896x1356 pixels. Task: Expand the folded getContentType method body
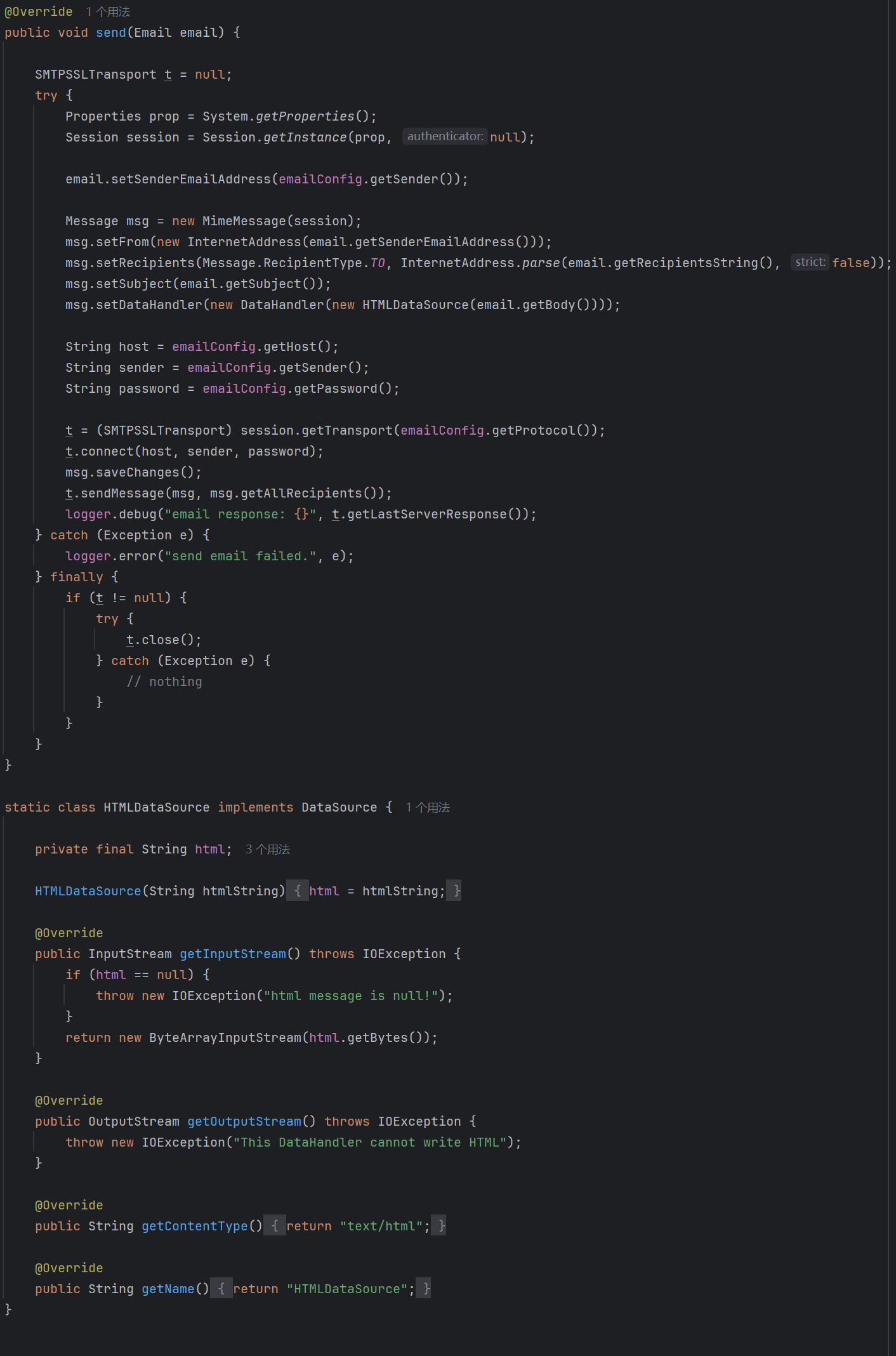tap(274, 1226)
